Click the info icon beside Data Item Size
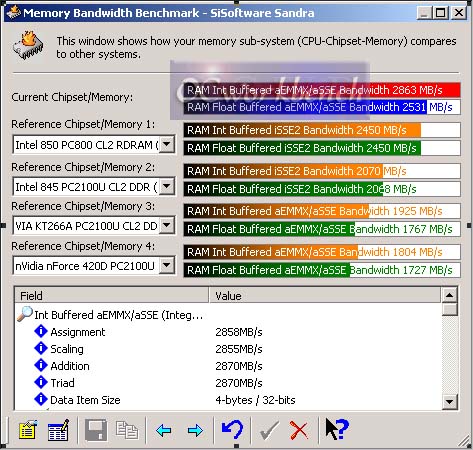Screen dimensions: 473x450 (x=41, y=399)
